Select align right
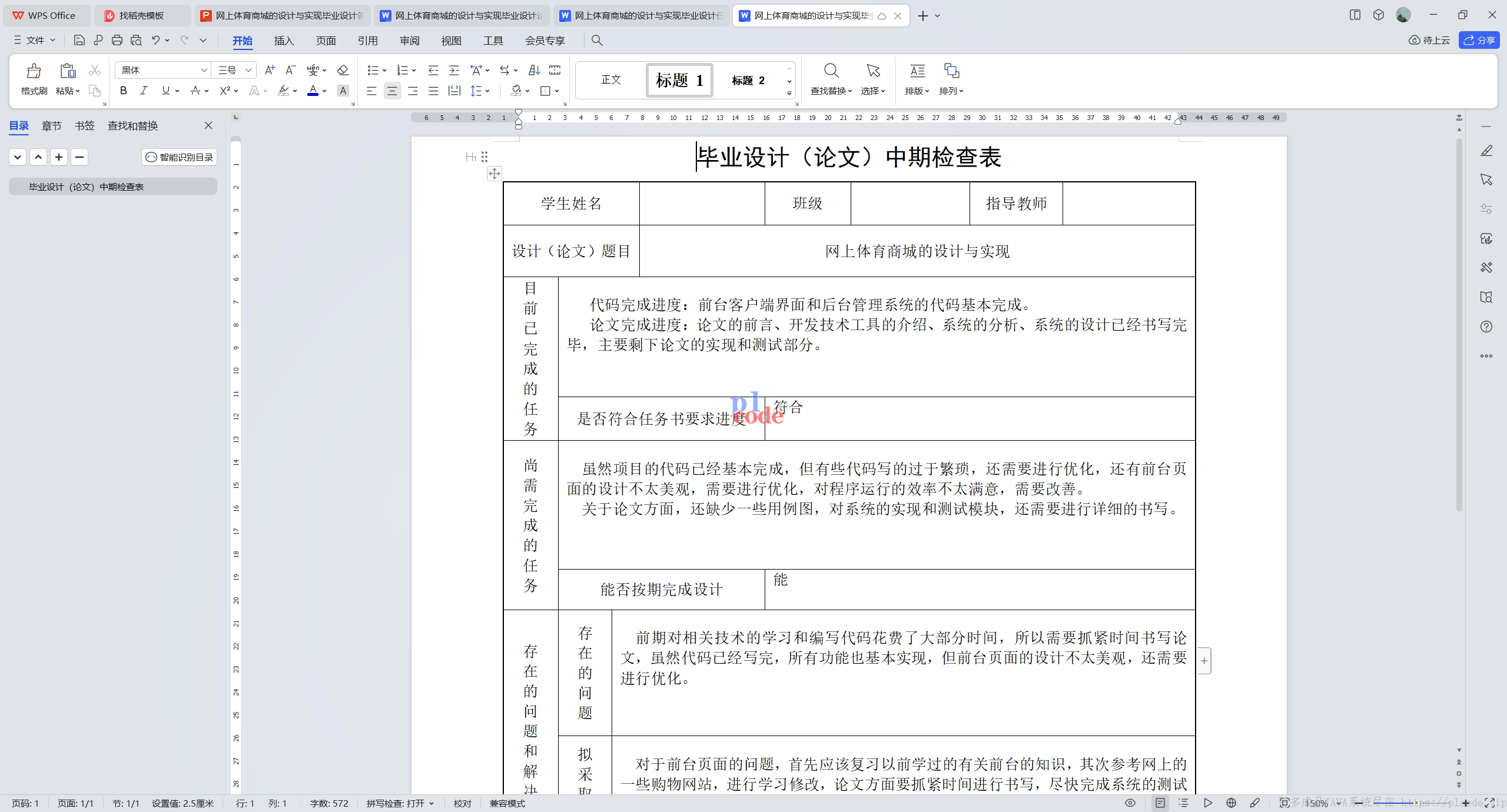The height and width of the screenshot is (812, 1507). coord(413,91)
